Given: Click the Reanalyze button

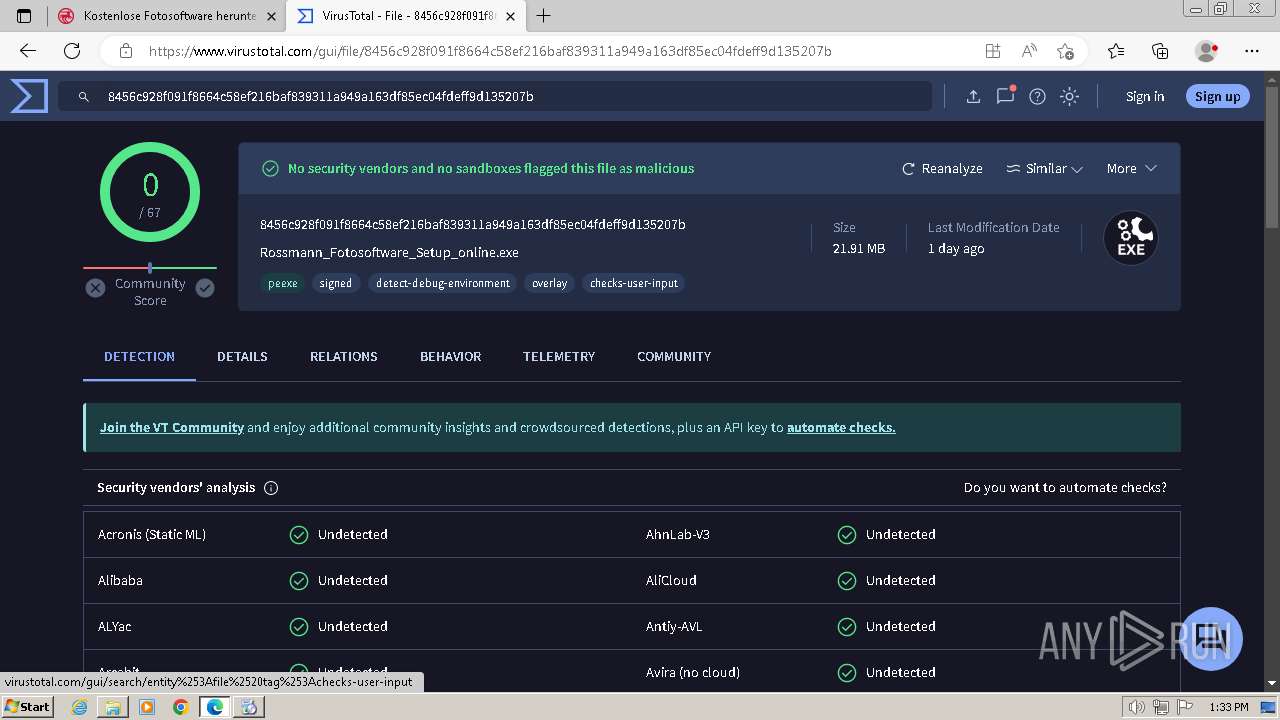Looking at the screenshot, I should (x=942, y=168).
